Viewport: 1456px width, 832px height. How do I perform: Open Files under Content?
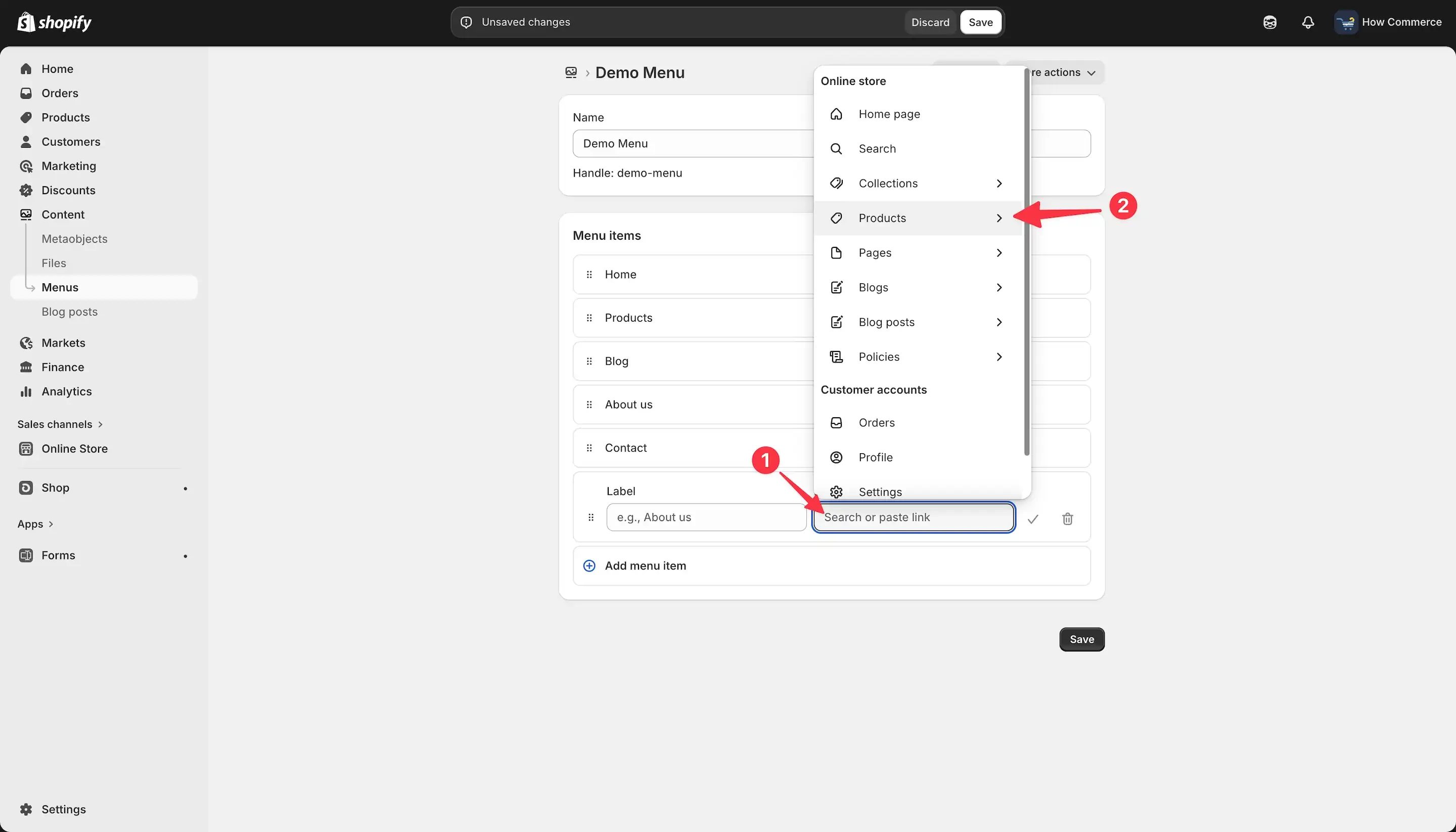54,263
